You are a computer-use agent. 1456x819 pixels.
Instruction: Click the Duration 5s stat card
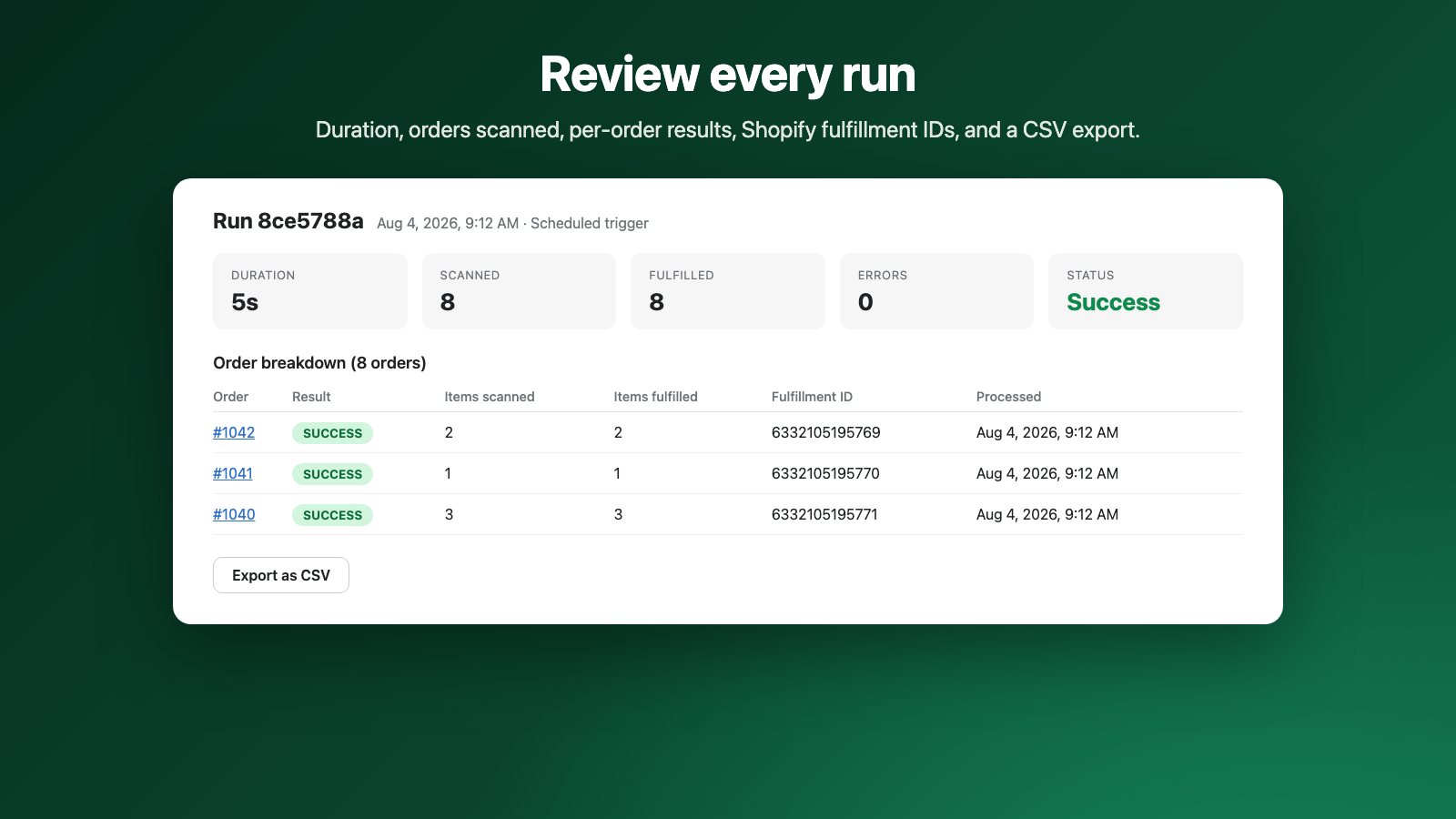click(310, 291)
